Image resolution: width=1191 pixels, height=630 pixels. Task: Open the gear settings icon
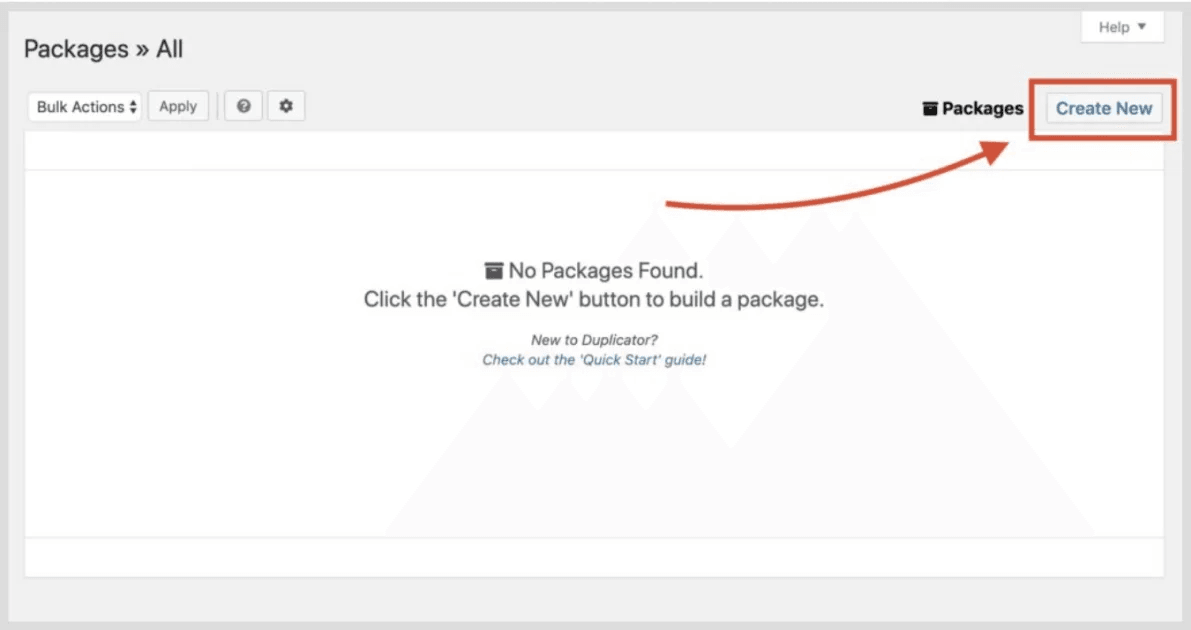286,106
